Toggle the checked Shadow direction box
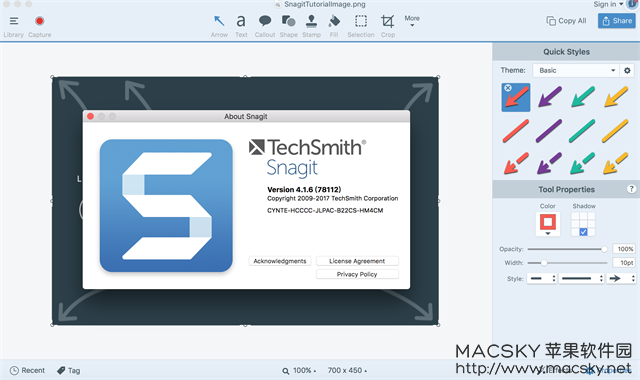The image size is (640, 380). pyautogui.click(x=583, y=232)
